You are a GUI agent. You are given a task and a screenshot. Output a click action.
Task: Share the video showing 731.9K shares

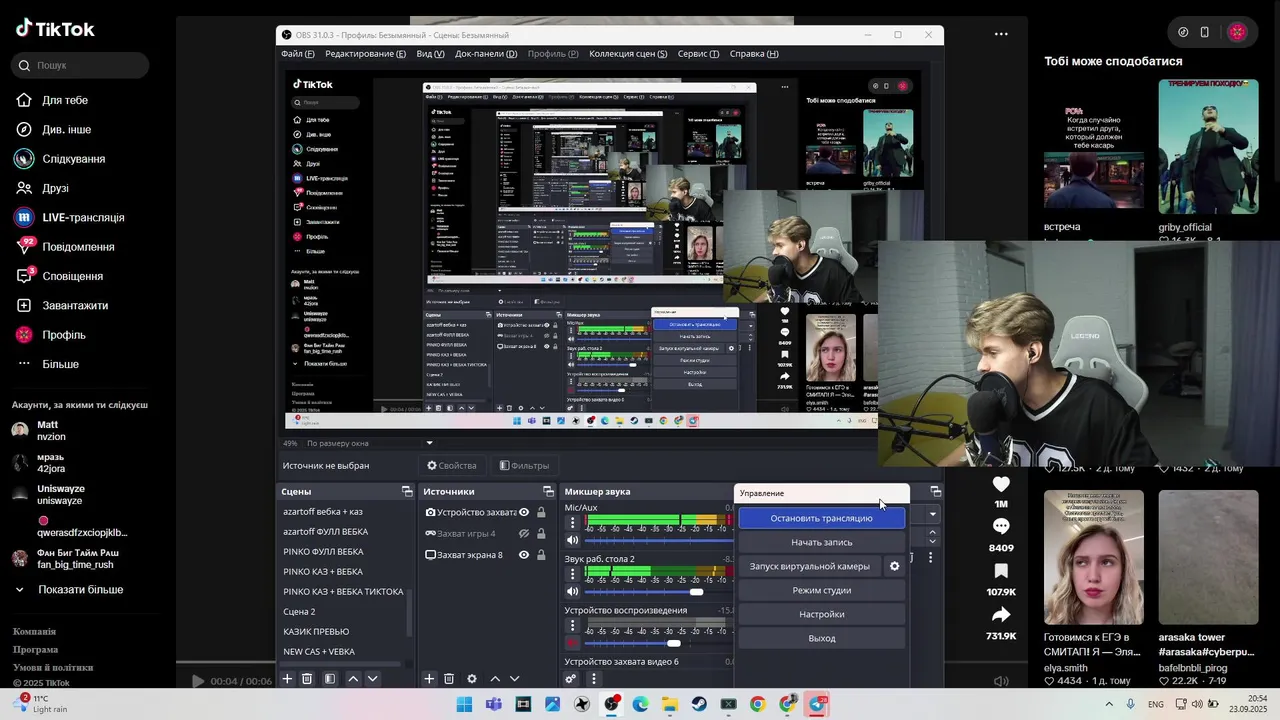point(1001,615)
